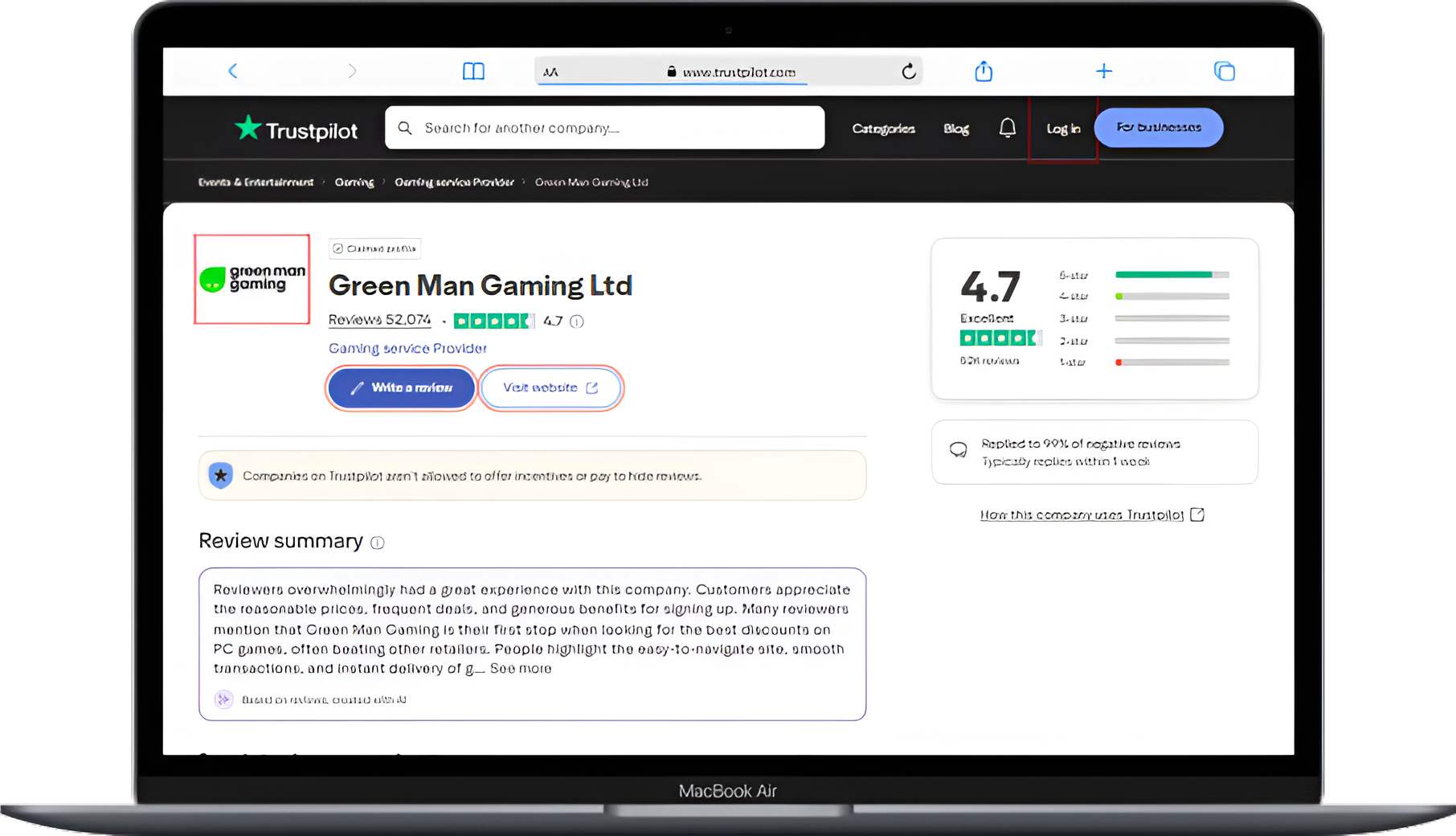1456x836 pixels.
Task: Tap the AA reader settings icon
Action: point(550,72)
